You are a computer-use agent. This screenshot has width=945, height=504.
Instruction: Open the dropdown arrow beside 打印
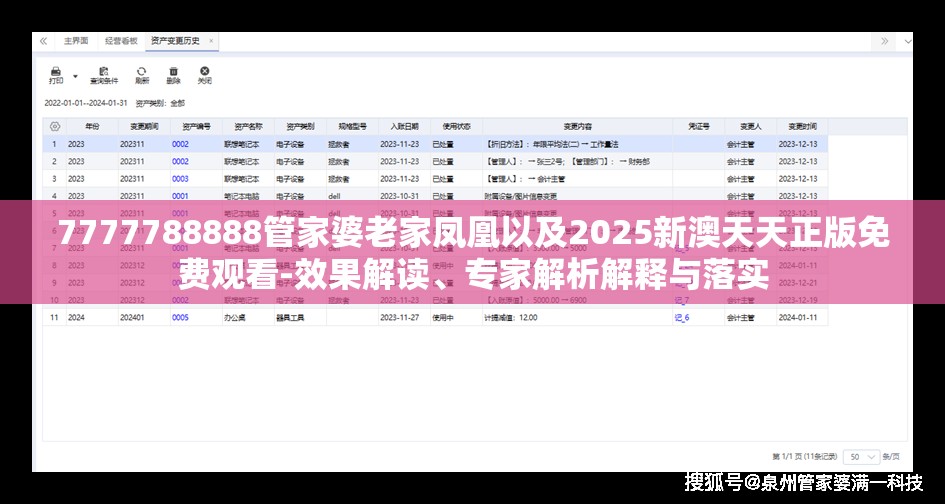75,76
